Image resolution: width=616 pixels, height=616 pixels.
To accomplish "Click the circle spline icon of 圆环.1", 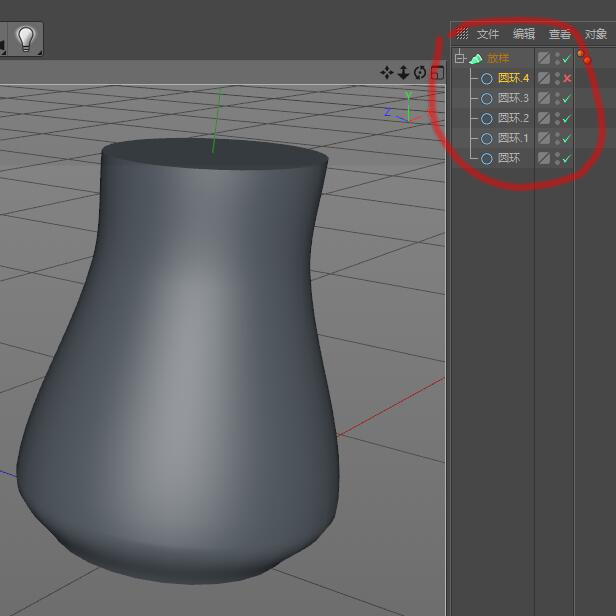I will (x=487, y=138).
